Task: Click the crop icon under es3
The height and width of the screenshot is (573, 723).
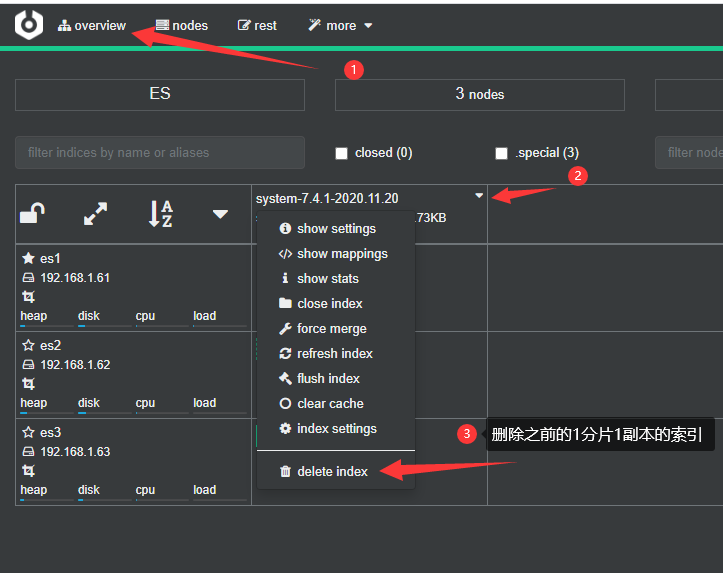Action: point(28,471)
